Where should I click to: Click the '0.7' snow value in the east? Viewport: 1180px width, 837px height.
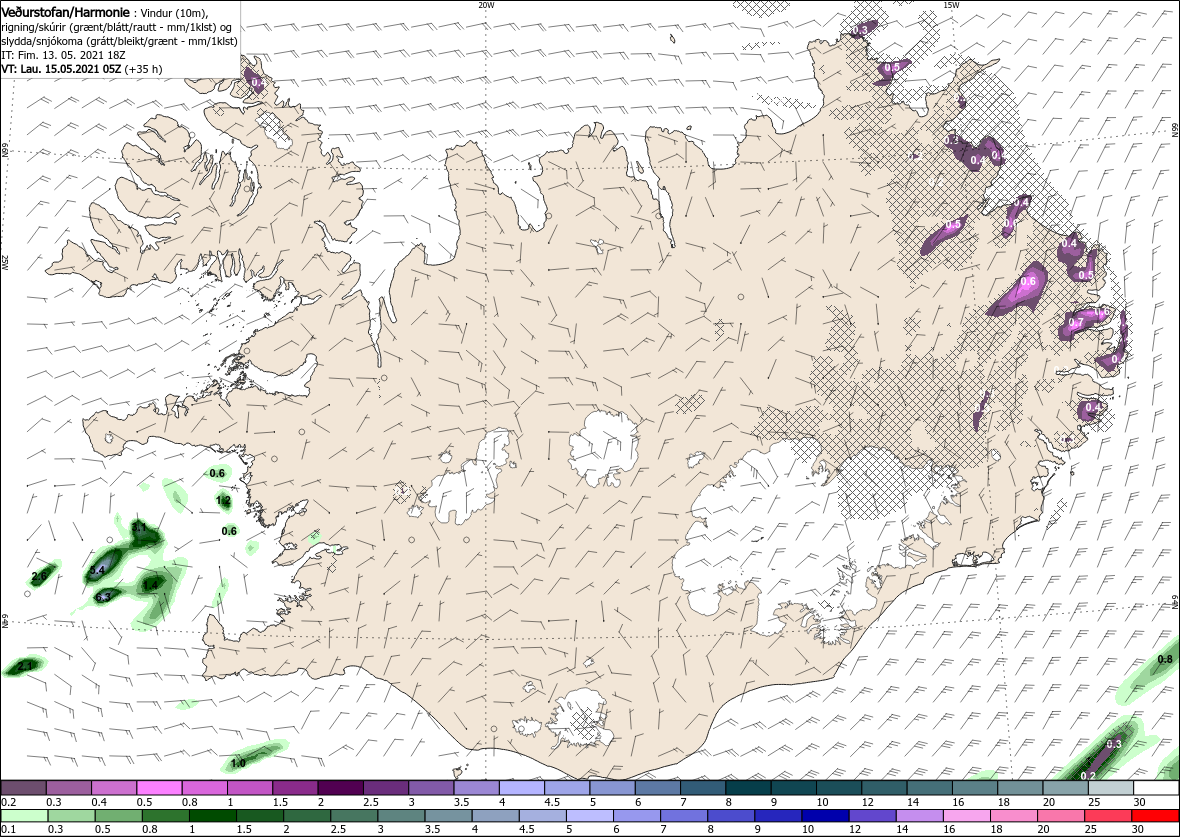(1076, 323)
